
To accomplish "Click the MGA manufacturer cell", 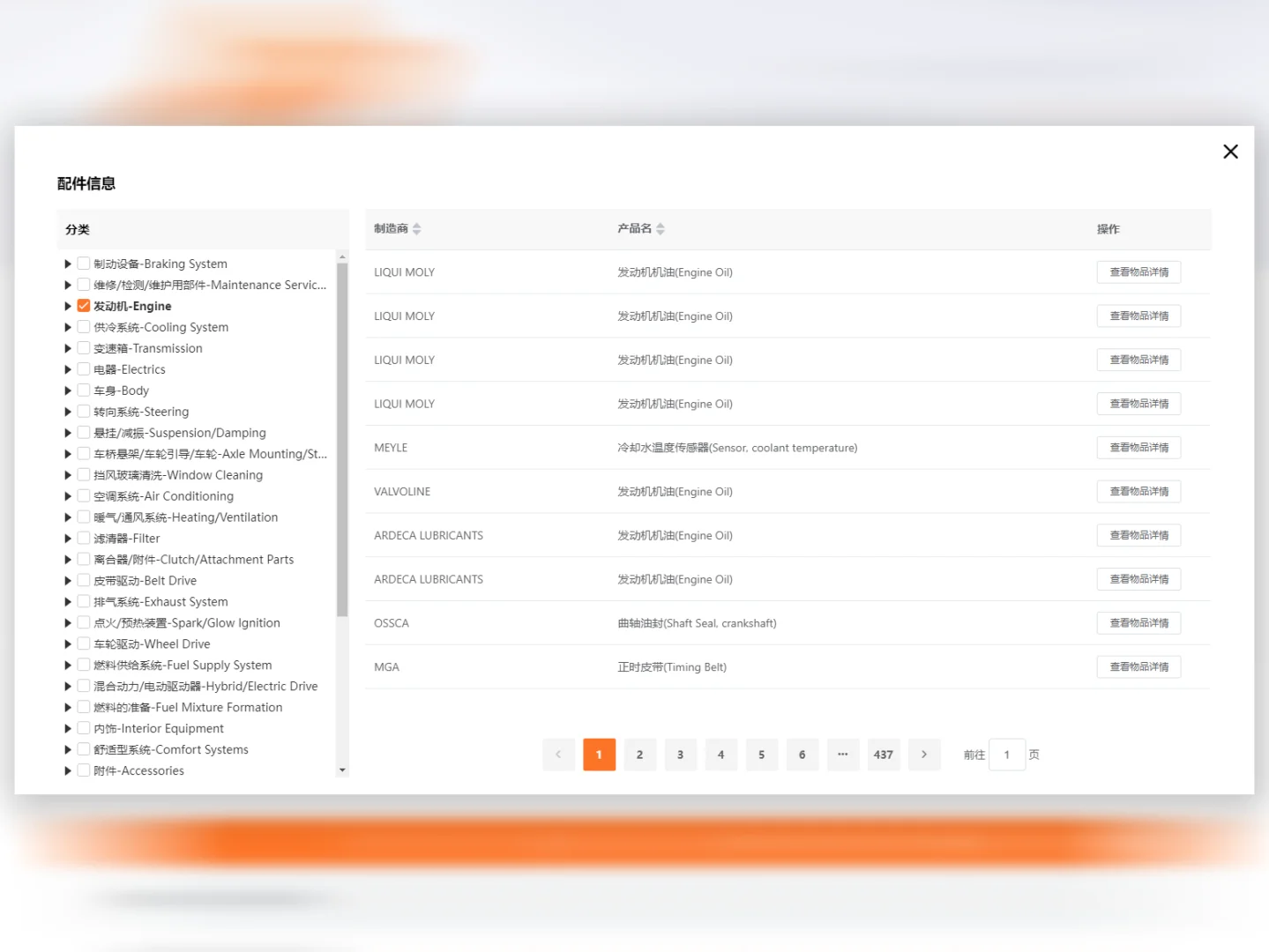I will pyautogui.click(x=386, y=667).
